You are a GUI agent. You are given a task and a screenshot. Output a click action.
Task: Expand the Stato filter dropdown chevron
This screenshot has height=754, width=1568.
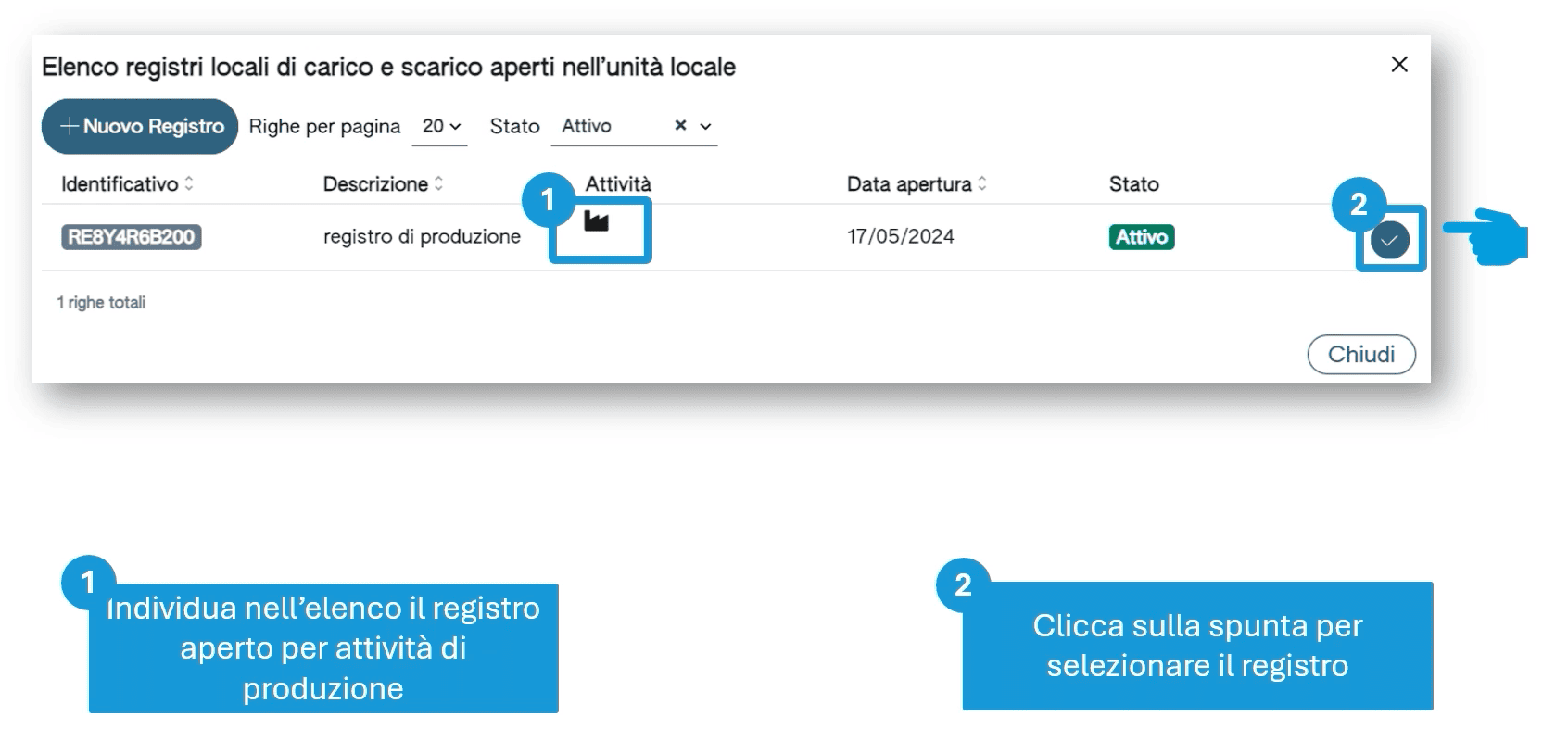pos(705,126)
